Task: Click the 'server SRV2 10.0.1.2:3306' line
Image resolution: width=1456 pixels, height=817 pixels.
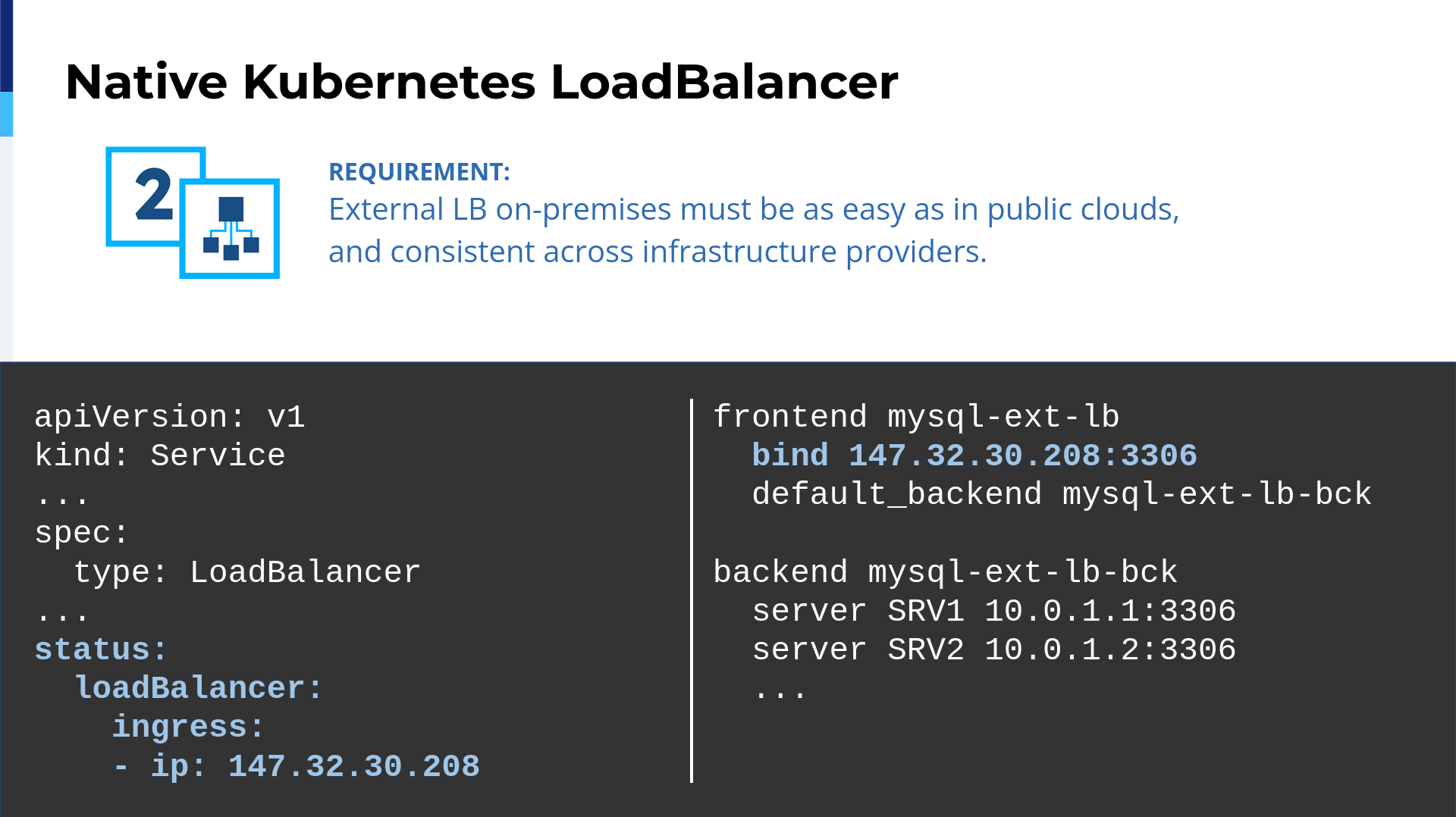Action: 994,650
